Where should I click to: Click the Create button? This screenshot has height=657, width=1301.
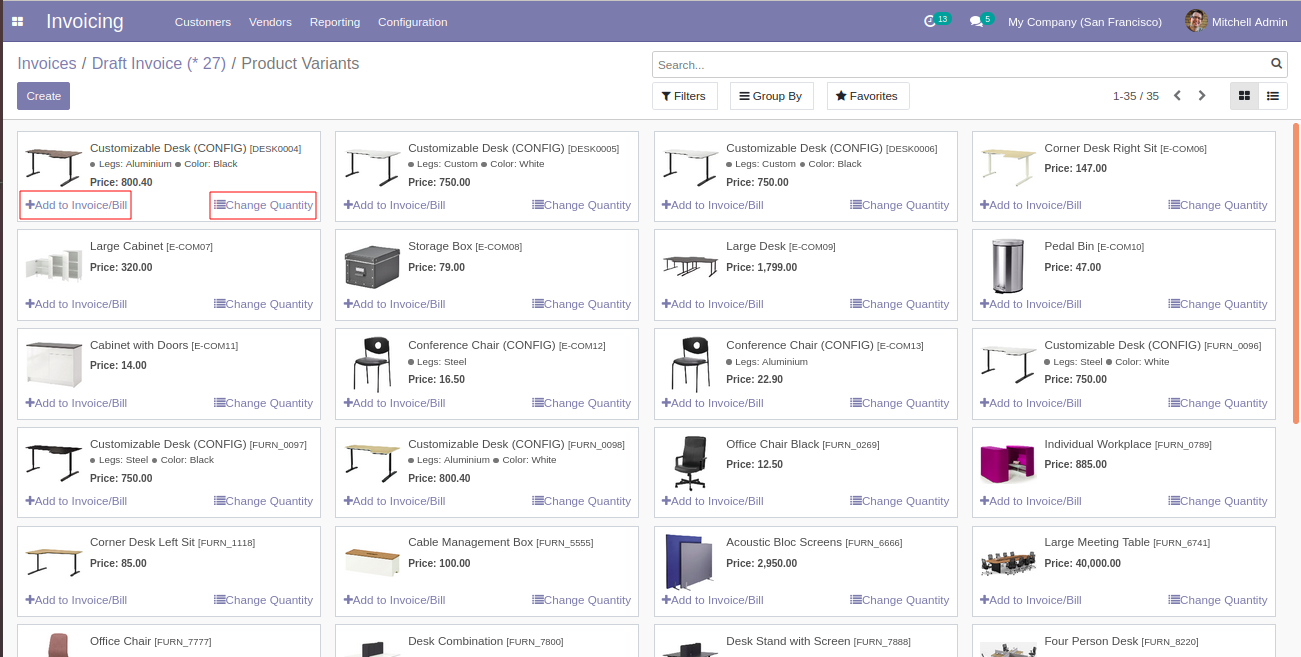pos(43,96)
